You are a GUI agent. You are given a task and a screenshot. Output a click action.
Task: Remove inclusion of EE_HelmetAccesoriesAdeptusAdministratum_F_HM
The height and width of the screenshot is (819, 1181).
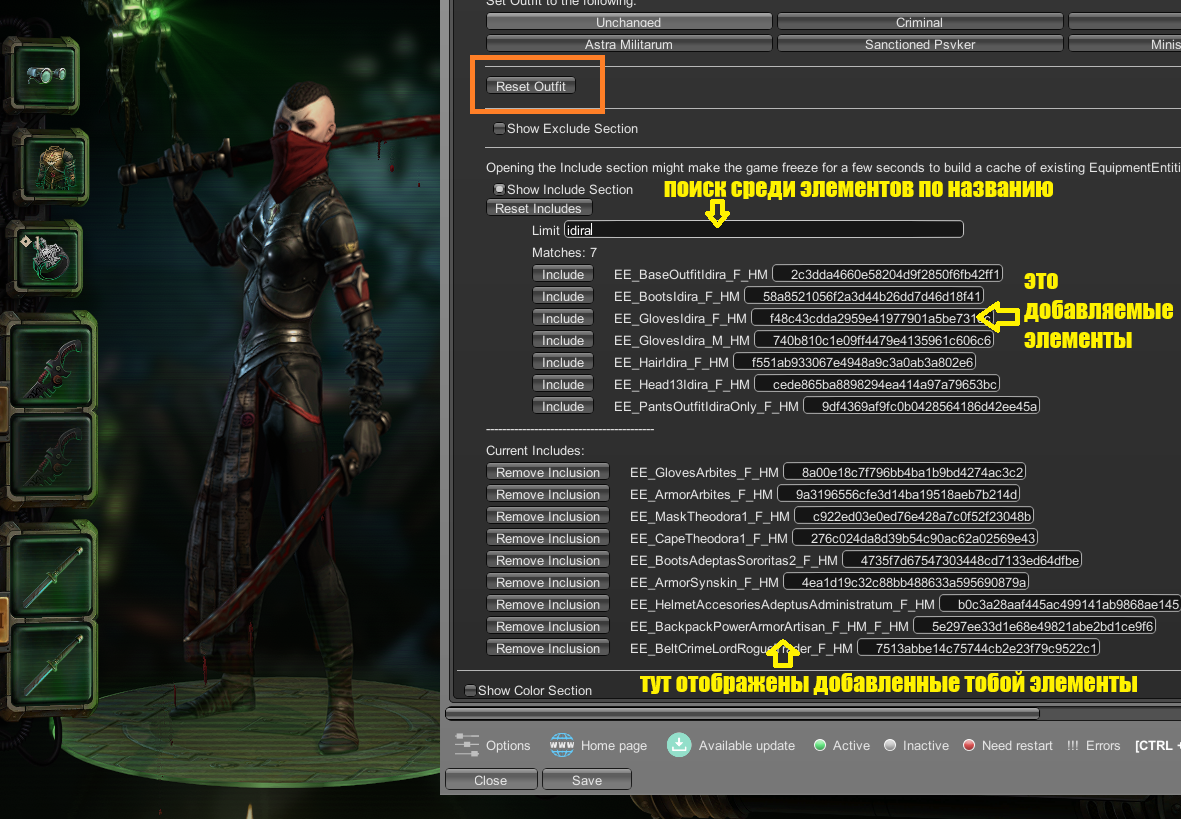click(548, 604)
